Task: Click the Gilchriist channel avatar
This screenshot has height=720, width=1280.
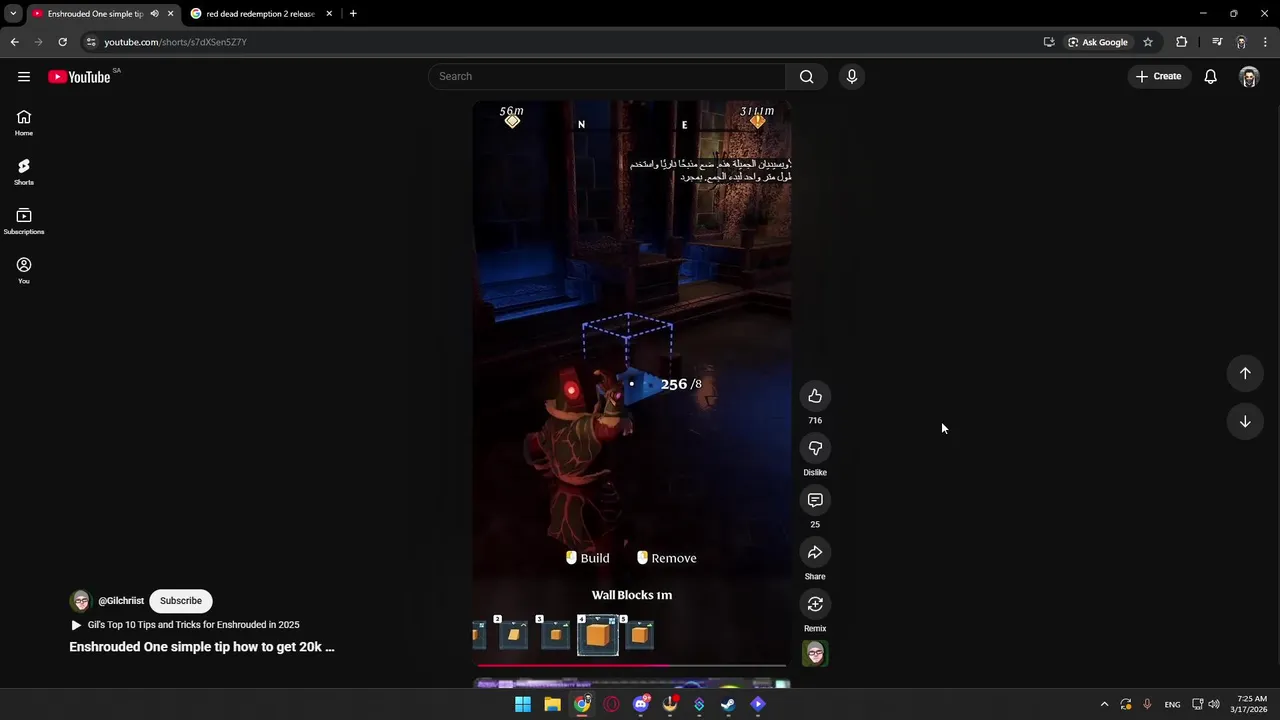Action: click(80, 601)
